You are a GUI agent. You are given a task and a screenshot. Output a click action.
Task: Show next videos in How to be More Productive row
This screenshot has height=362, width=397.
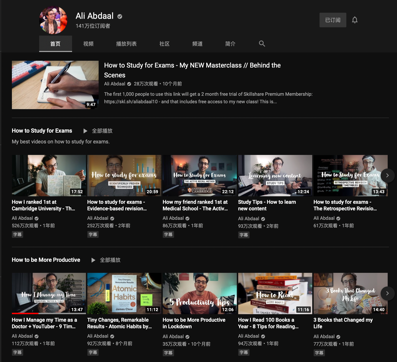point(387,293)
